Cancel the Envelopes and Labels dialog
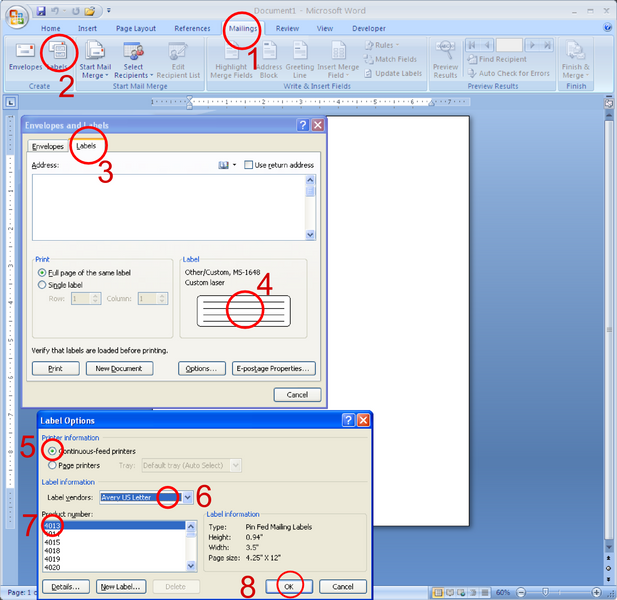The image size is (617, 600). (x=297, y=395)
